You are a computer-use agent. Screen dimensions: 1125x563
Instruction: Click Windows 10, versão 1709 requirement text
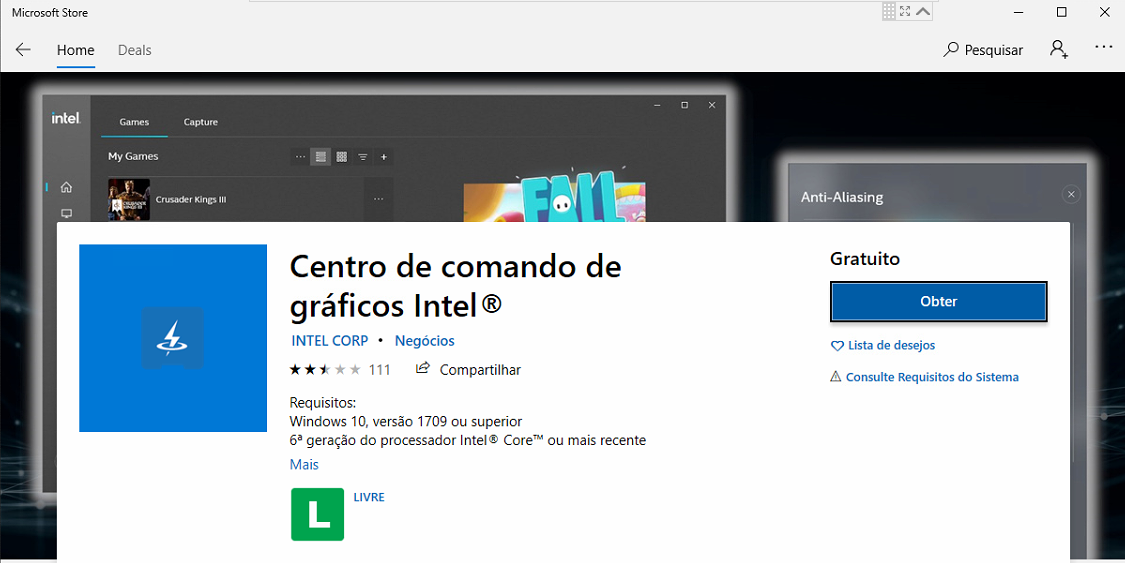click(405, 421)
